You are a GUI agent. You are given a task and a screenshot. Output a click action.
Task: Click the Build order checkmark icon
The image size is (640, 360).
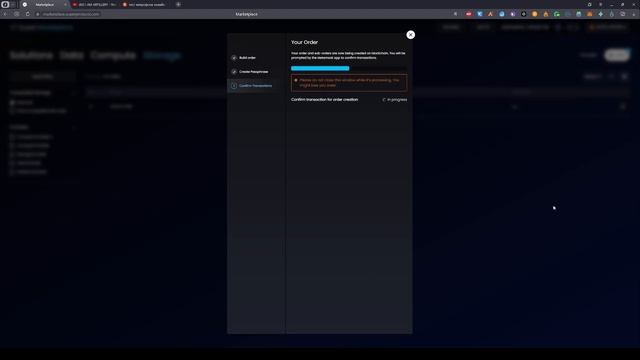pyautogui.click(x=234, y=58)
